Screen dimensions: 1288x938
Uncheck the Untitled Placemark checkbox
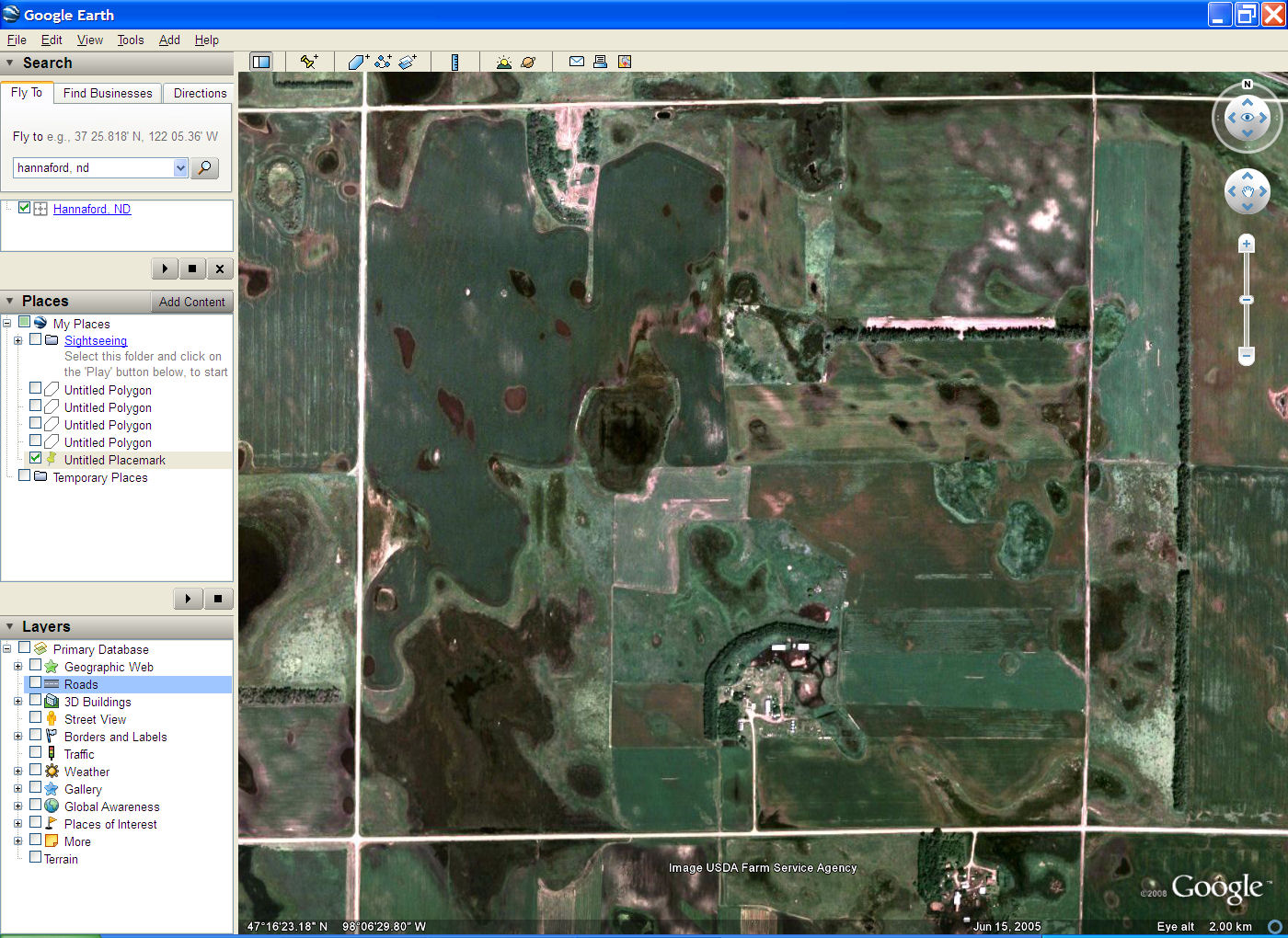[x=35, y=458]
